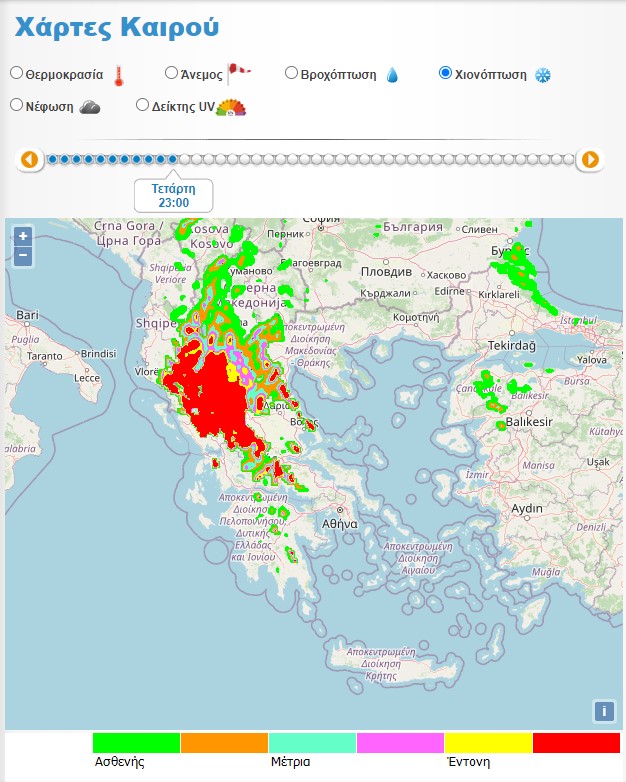Click Αθήνα label on map
Viewport: 626px width, 782px height.
[x=340, y=524]
